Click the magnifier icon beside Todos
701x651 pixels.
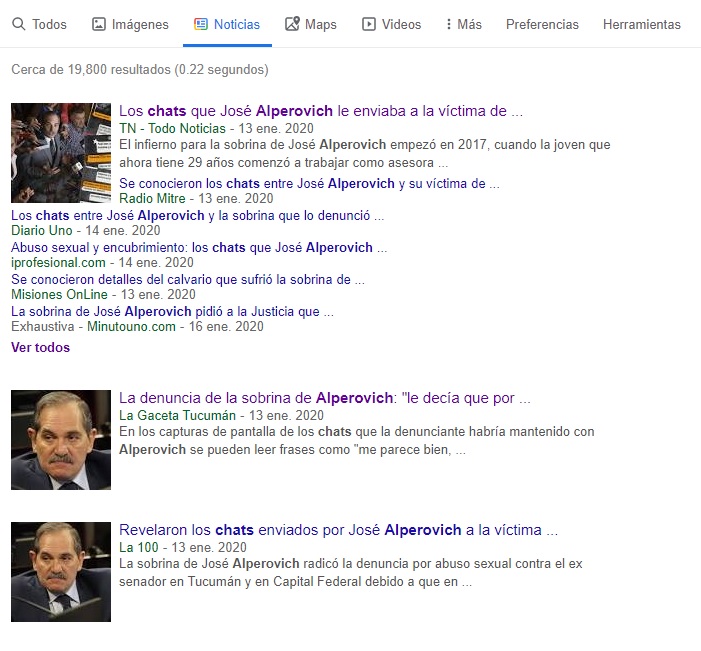tap(18, 24)
